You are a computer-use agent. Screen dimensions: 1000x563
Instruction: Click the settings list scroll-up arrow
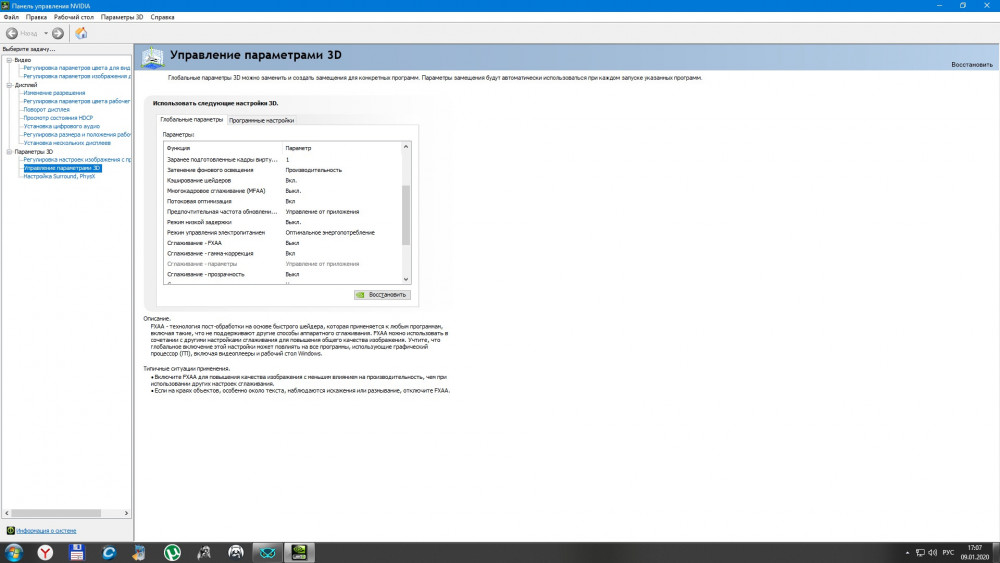(x=406, y=147)
